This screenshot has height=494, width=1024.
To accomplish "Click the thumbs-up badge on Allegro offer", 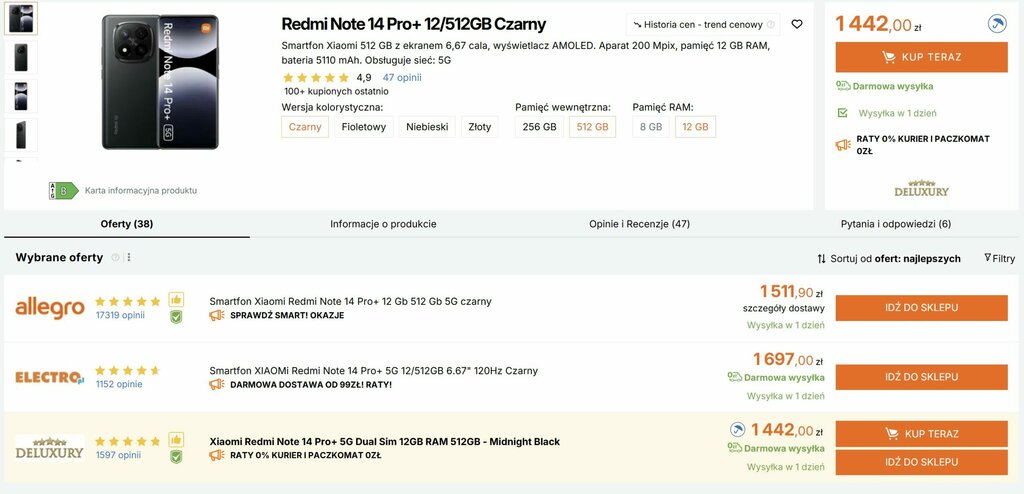I will (176, 299).
